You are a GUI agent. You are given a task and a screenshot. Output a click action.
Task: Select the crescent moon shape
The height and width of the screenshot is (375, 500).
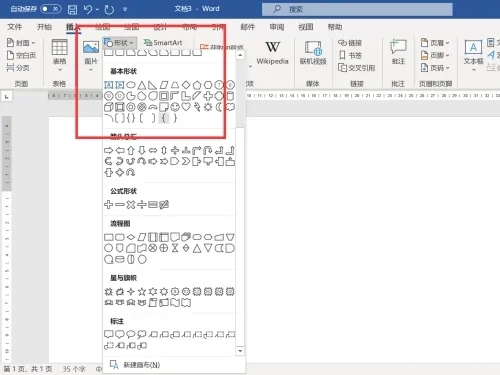click(x=219, y=107)
